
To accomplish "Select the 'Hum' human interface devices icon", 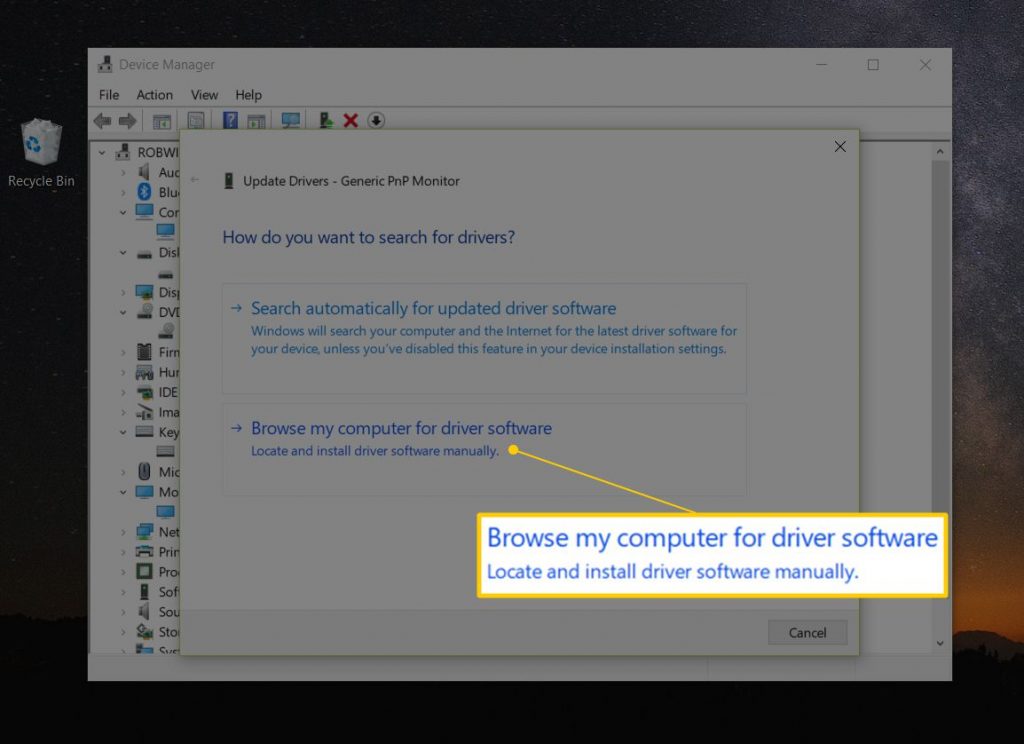I will pyautogui.click(x=144, y=372).
